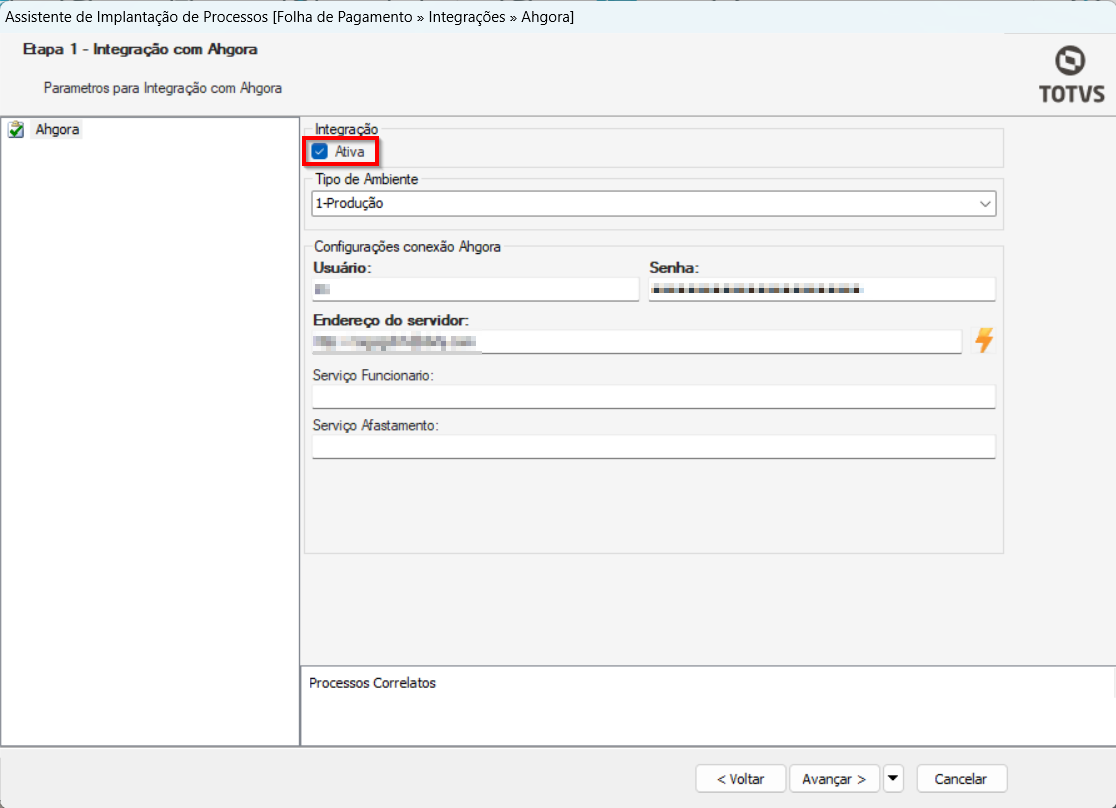Click the 'Serviço Funcionario:' field label
Image resolution: width=1116 pixels, height=808 pixels.
(x=373, y=375)
